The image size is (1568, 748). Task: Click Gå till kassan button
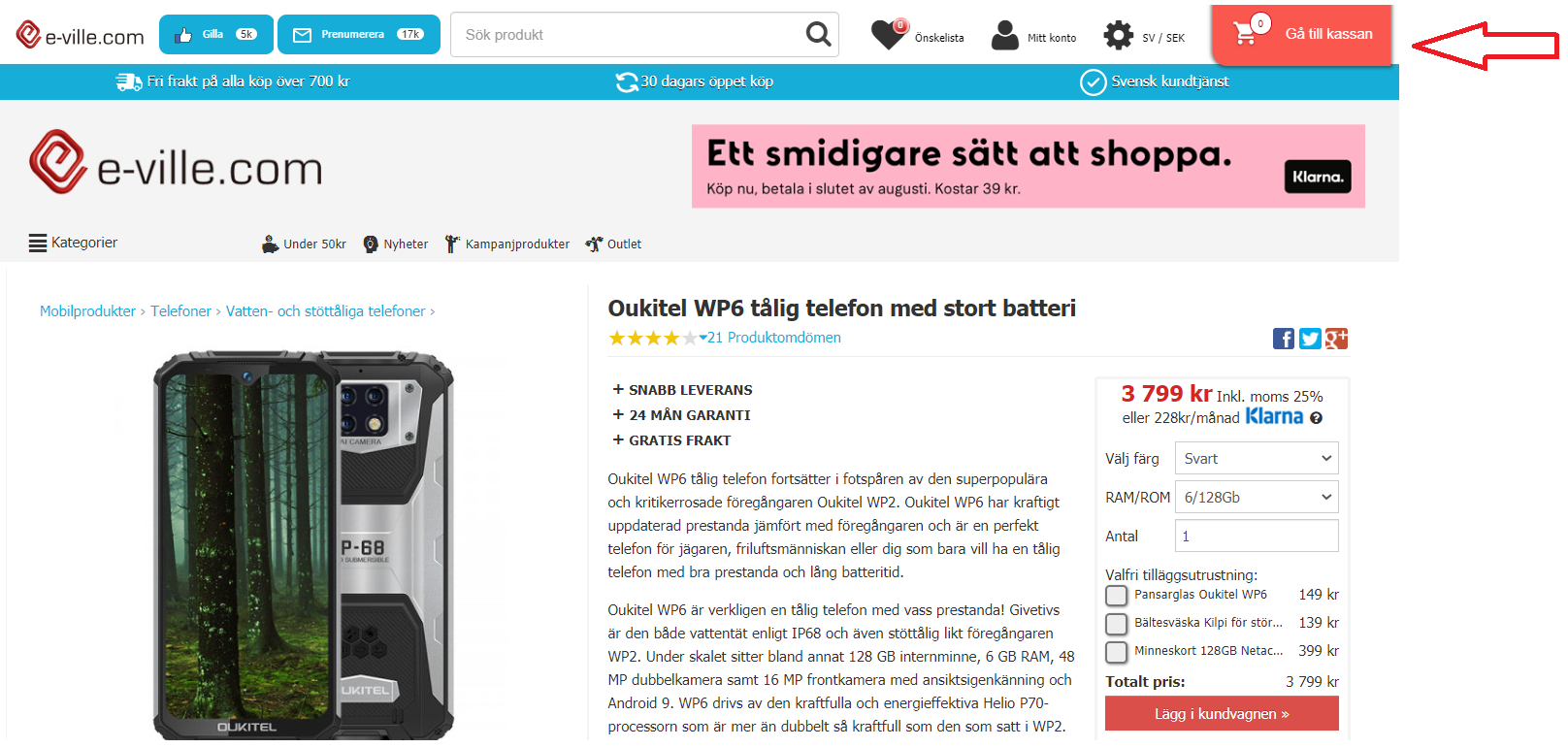coord(1301,35)
